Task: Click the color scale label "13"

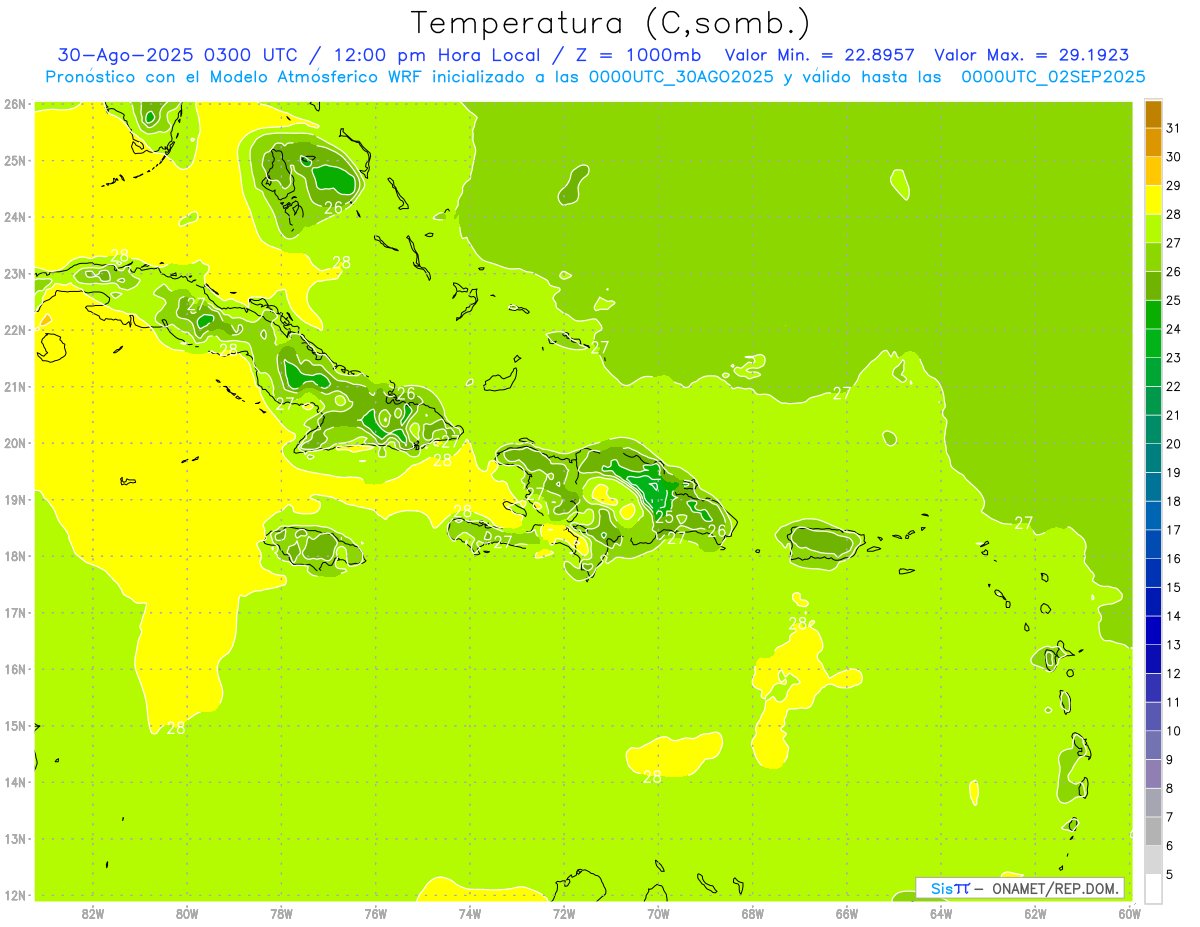Action: 1173,645
